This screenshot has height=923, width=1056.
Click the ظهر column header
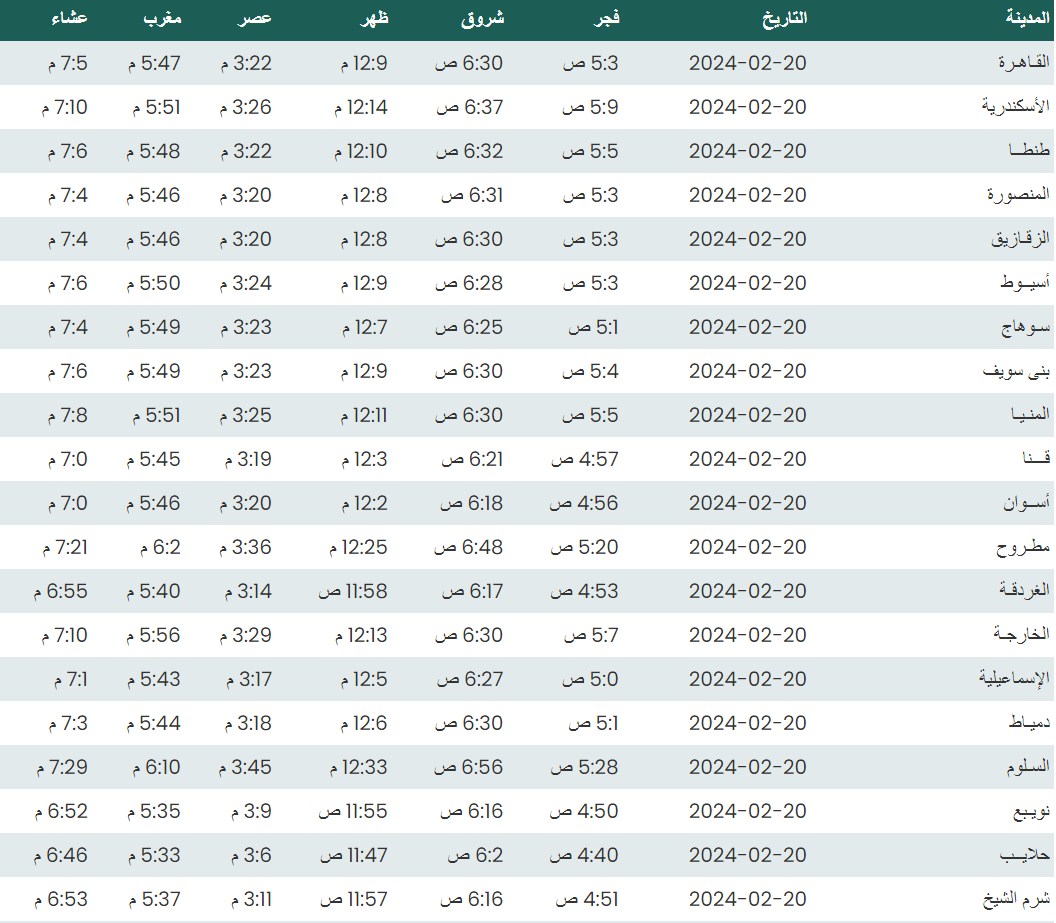click(x=373, y=18)
